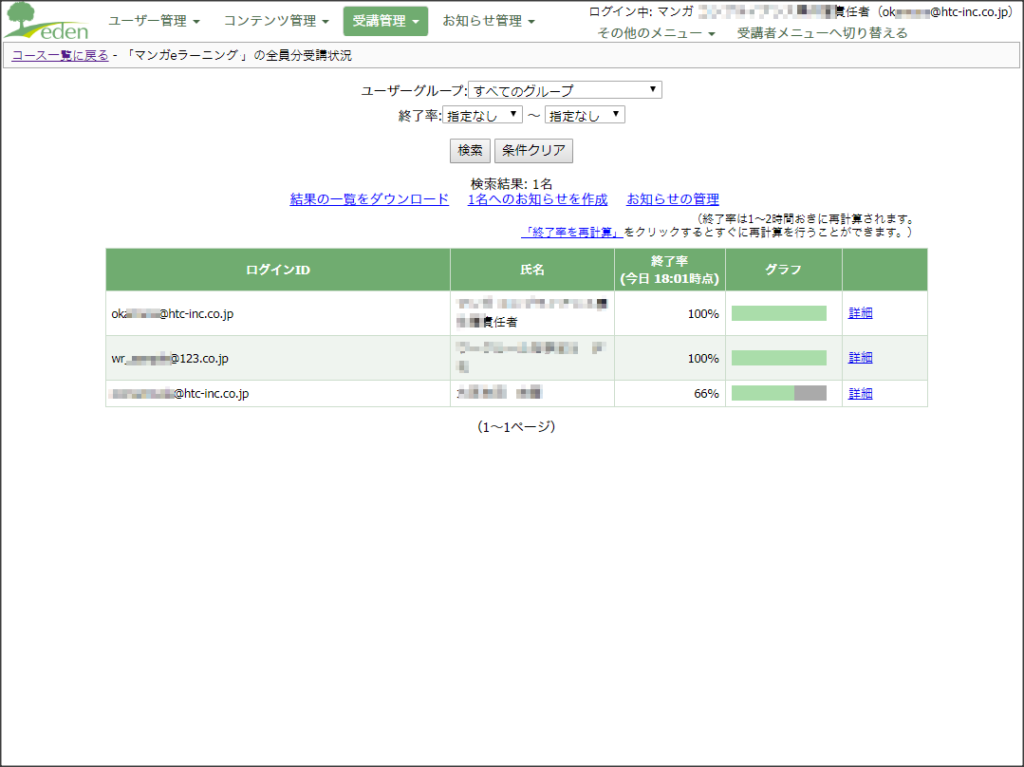The height and width of the screenshot is (767, 1024).
Task: Open 詳細 for the first ok…@htc-inc.co.jp row
Action: (x=860, y=313)
